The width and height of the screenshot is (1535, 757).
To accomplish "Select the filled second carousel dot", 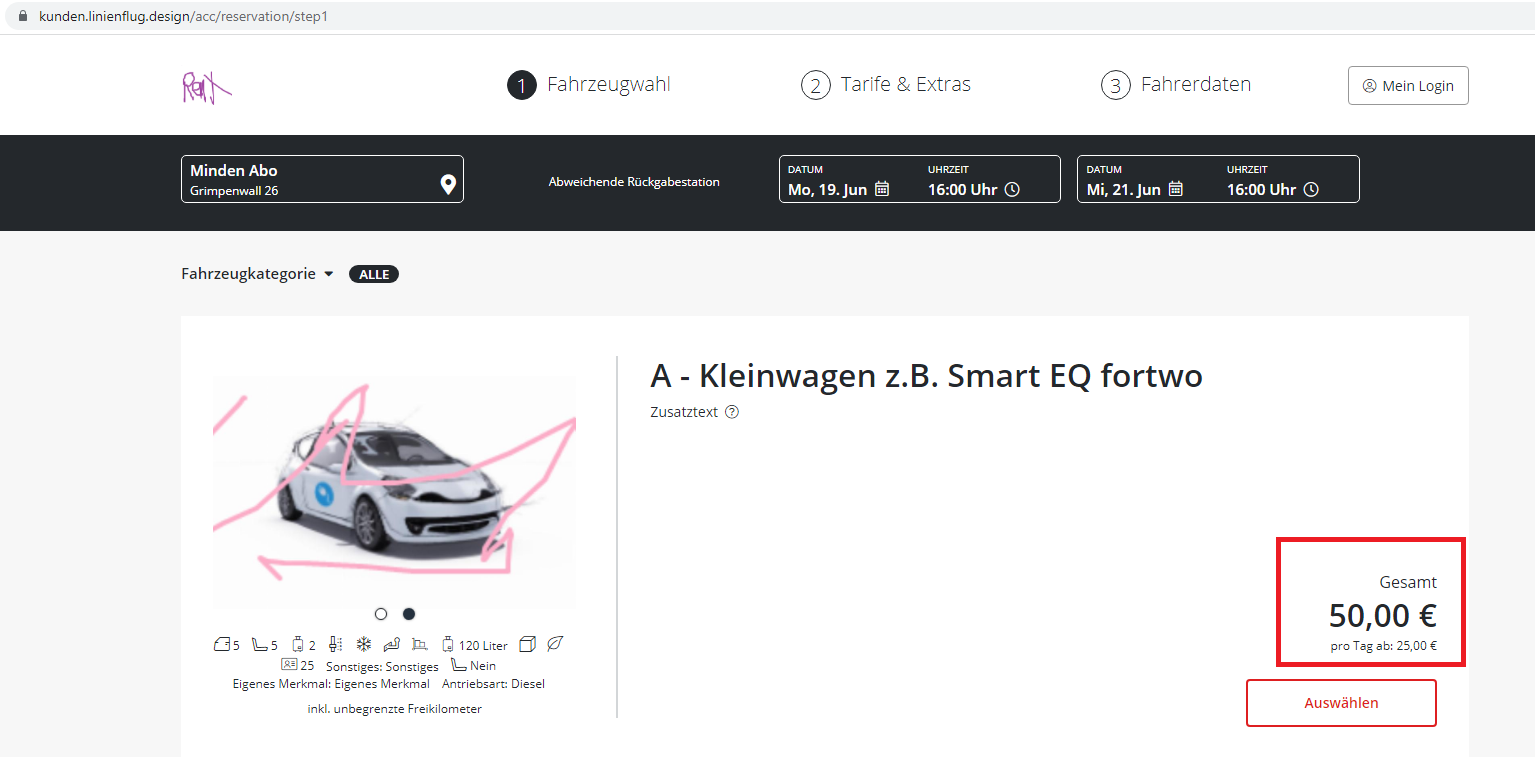I will (x=409, y=614).
